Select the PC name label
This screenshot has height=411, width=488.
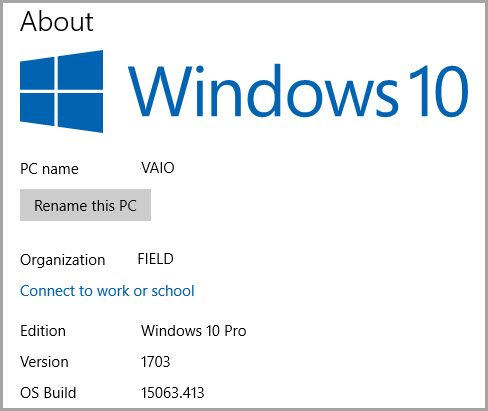click(49, 169)
